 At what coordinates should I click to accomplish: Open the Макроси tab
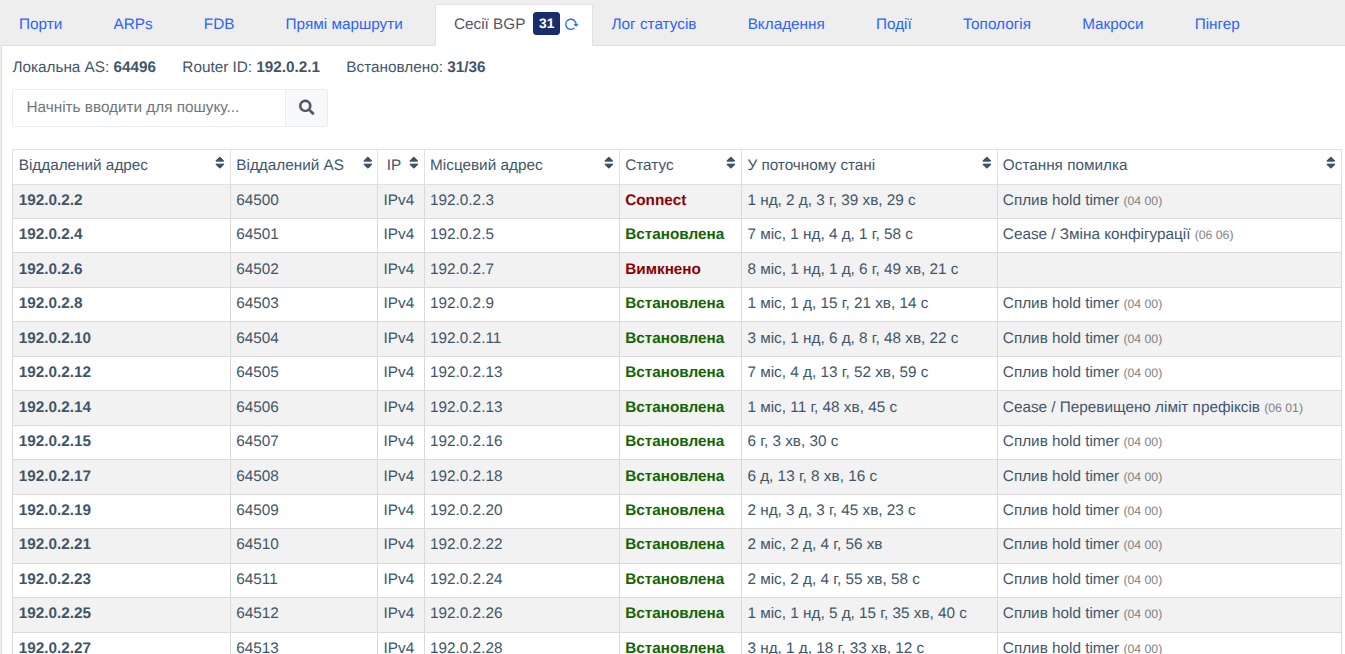[1113, 24]
